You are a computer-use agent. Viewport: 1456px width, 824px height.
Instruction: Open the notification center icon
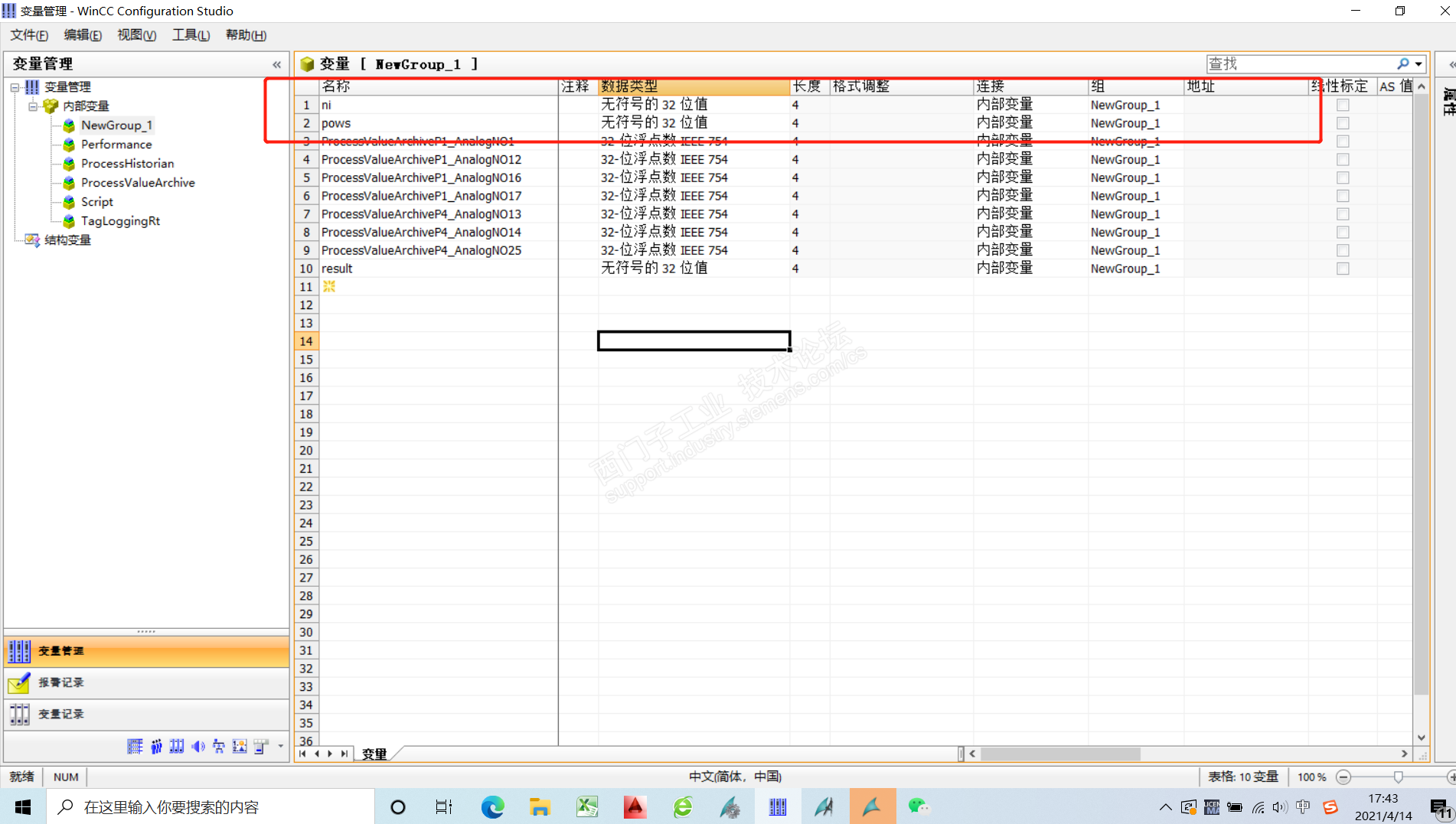tap(1440, 808)
